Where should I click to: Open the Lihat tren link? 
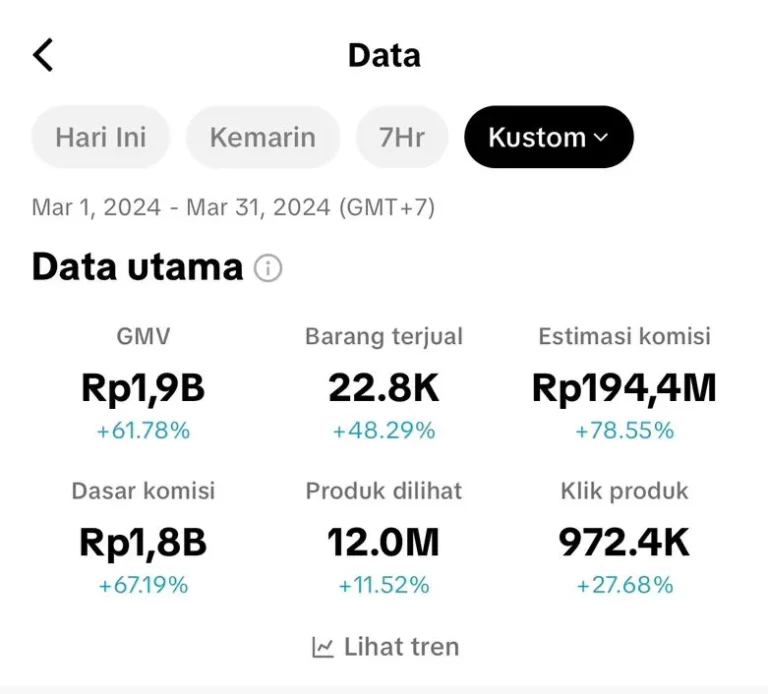point(386,647)
